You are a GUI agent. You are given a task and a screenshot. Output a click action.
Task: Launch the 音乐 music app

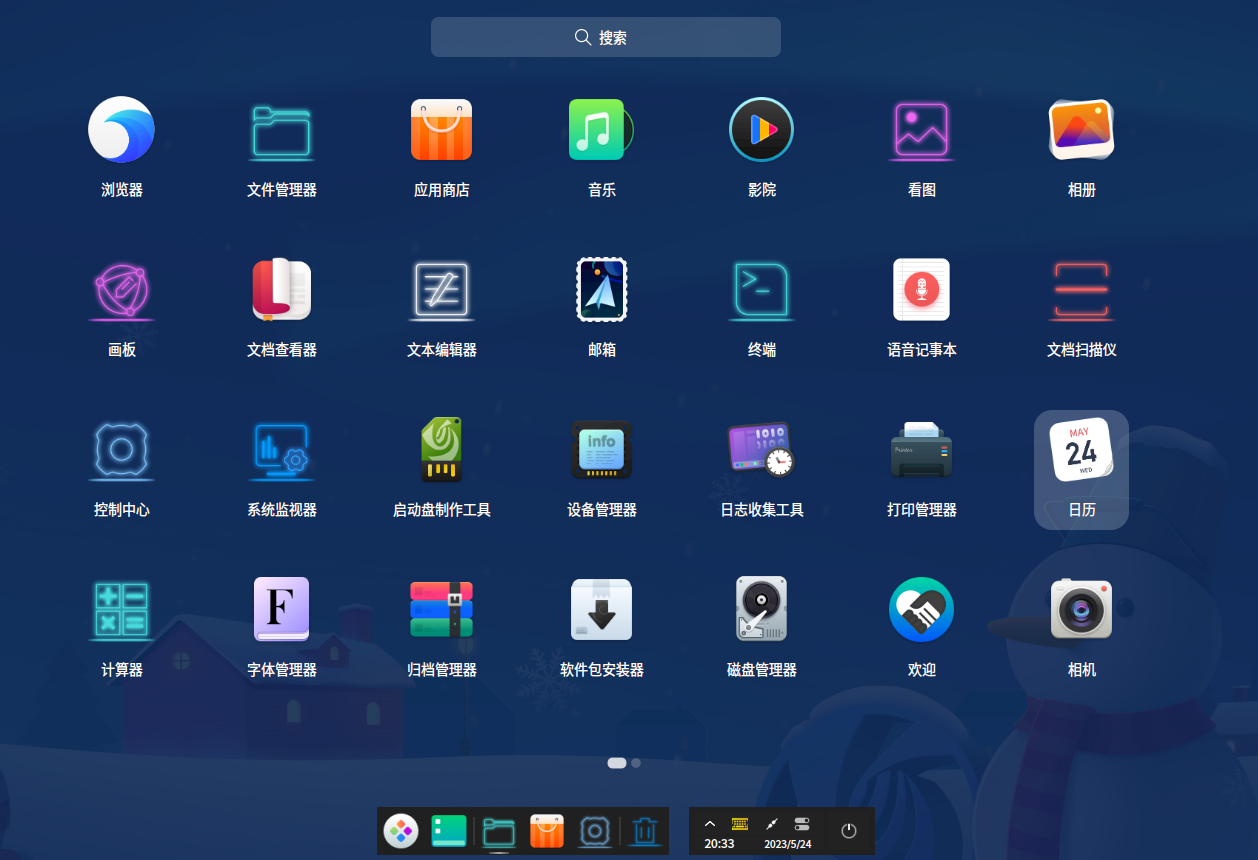point(602,129)
